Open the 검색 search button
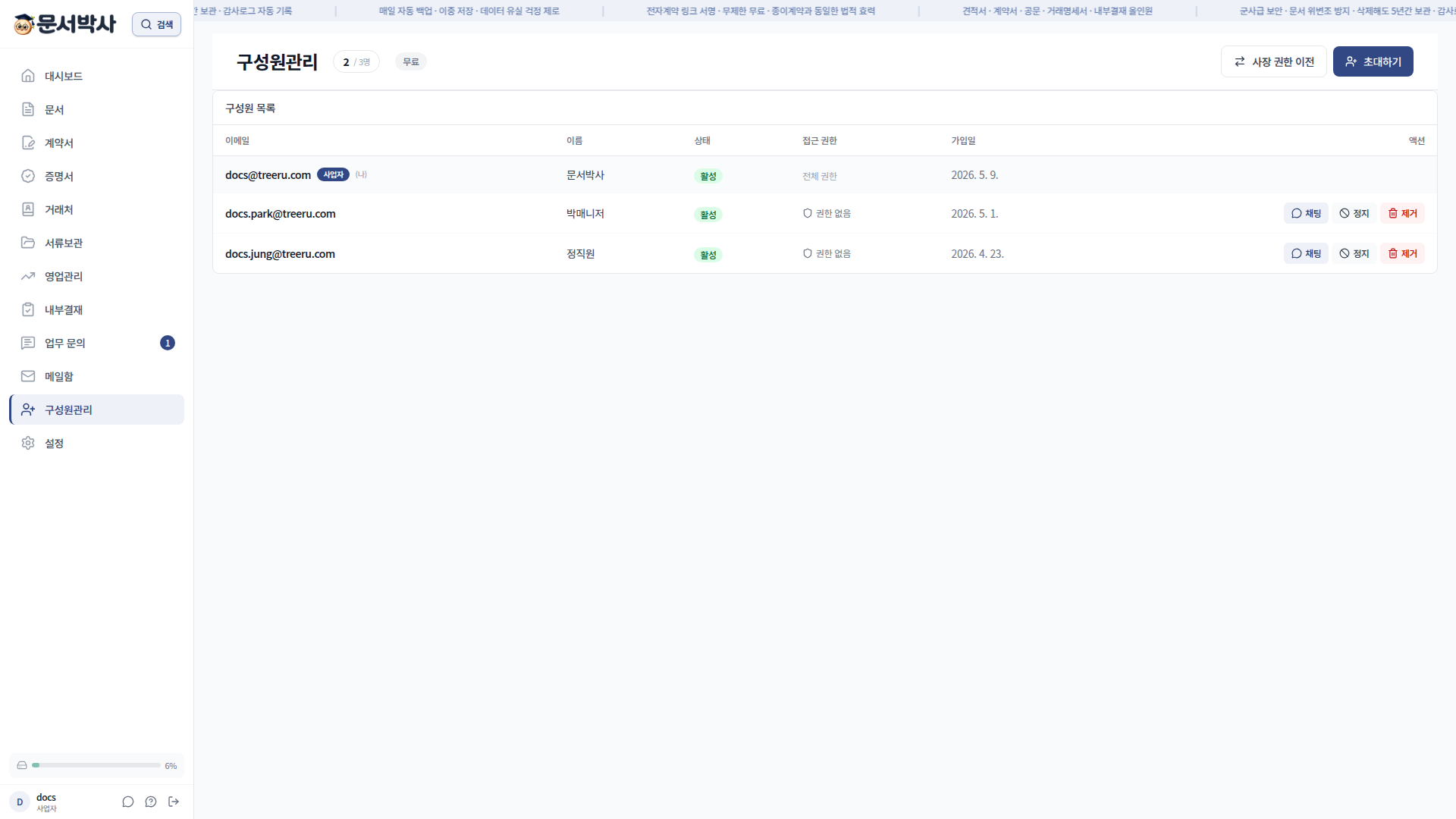Image resolution: width=1456 pixels, height=819 pixels. tap(156, 24)
